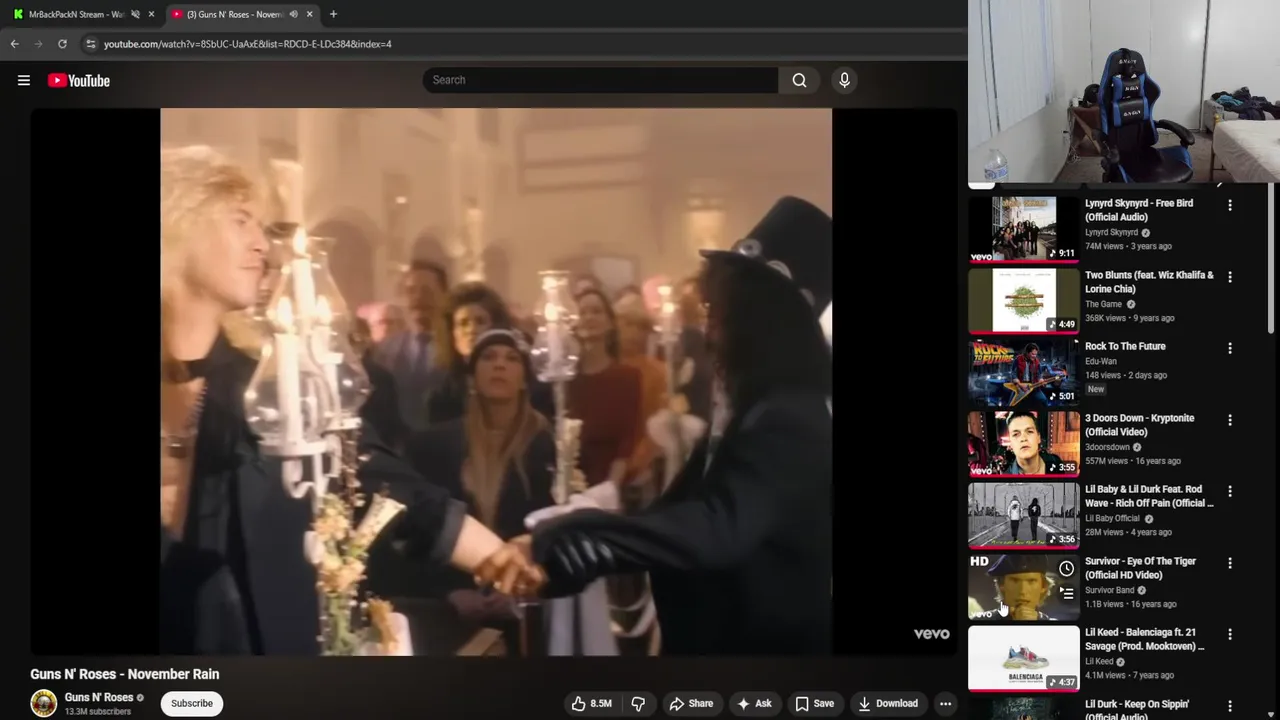1280x720 pixels.
Task: Click The Game channel name
Action: [1103, 304]
